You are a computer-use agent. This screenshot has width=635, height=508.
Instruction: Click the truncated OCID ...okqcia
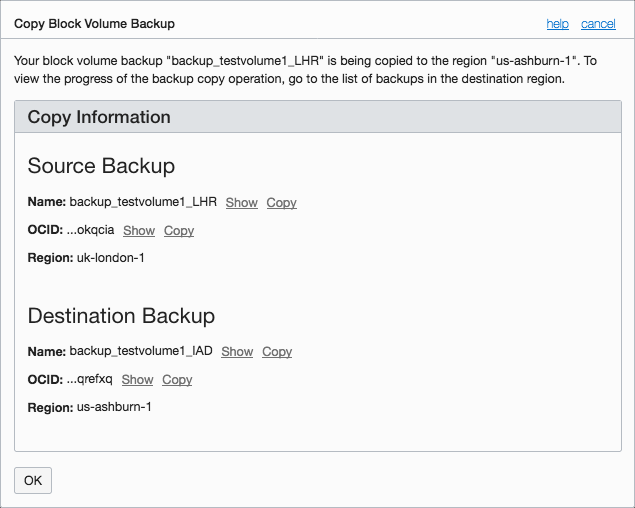[x=90, y=230]
